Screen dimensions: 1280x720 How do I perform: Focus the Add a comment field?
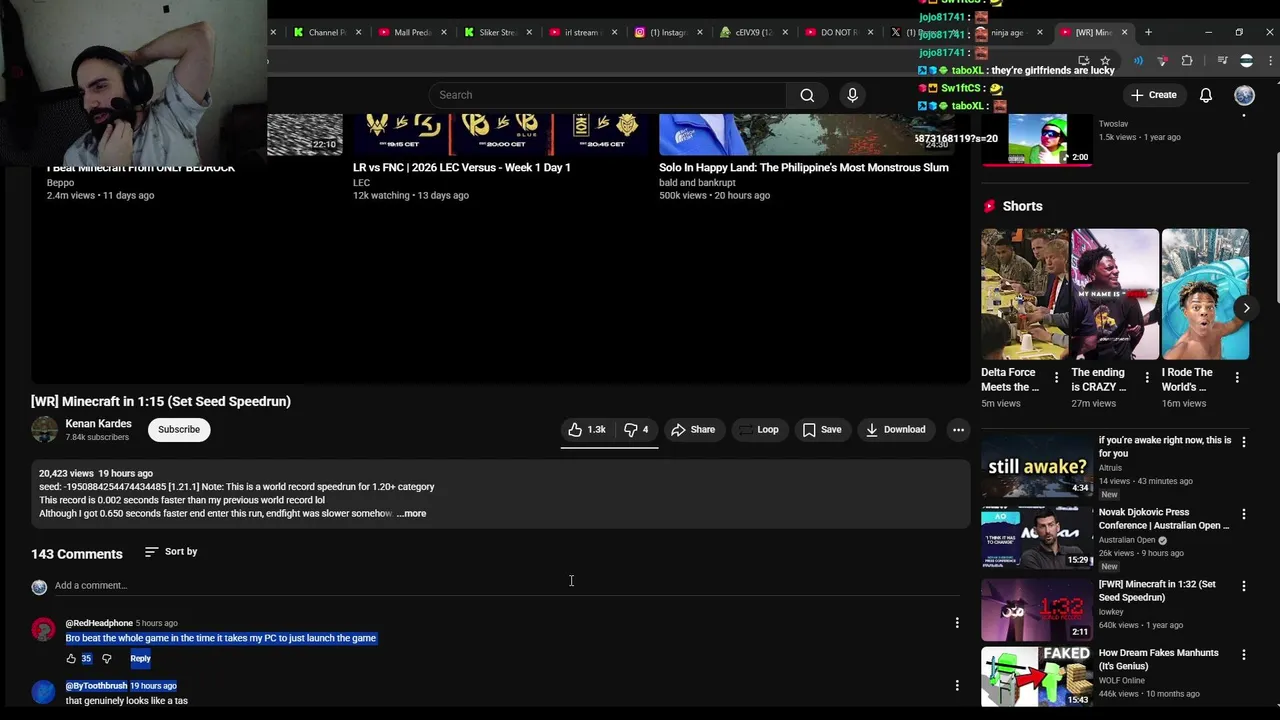(x=505, y=585)
